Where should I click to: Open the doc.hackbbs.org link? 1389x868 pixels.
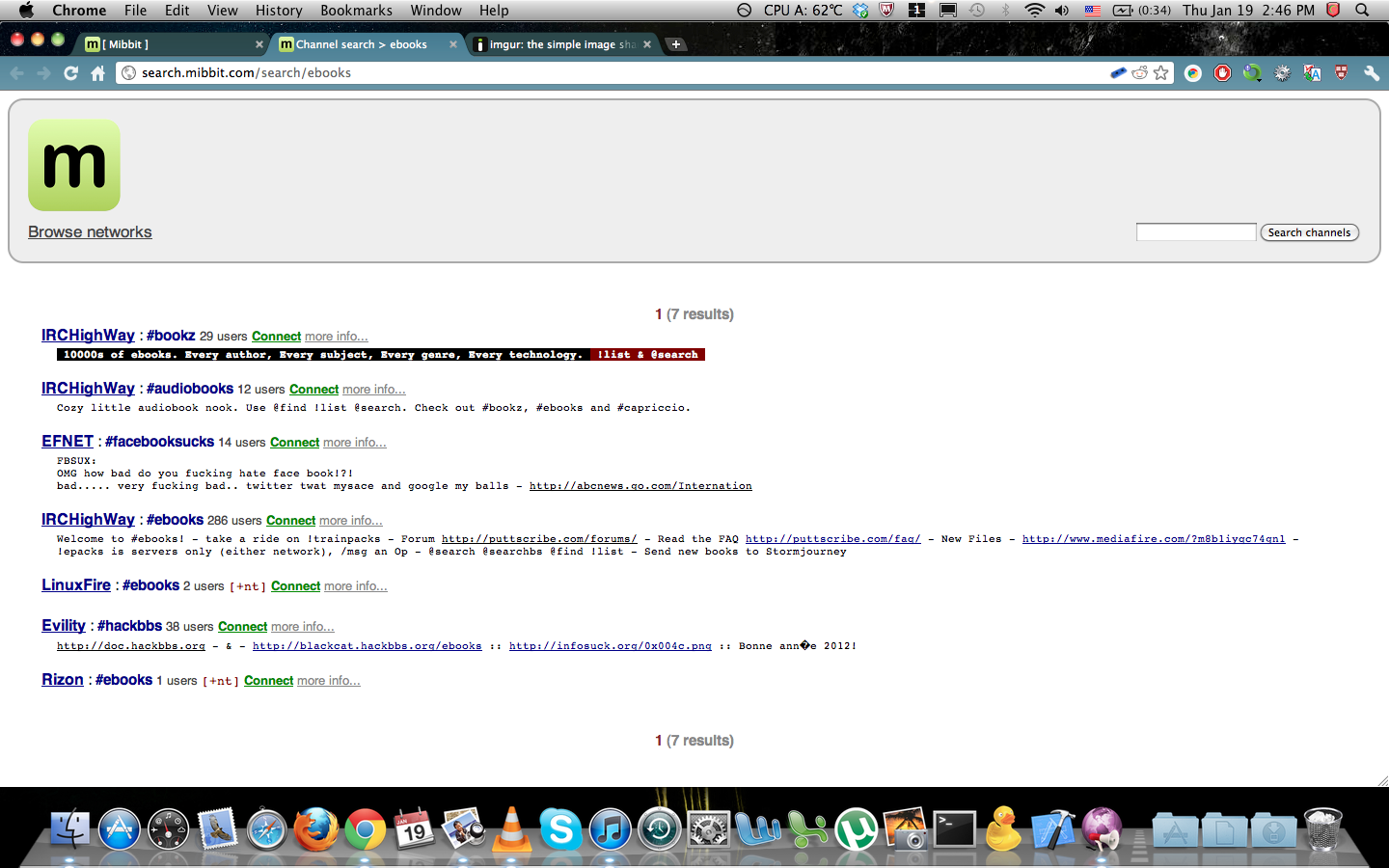[x=131, y=646]
